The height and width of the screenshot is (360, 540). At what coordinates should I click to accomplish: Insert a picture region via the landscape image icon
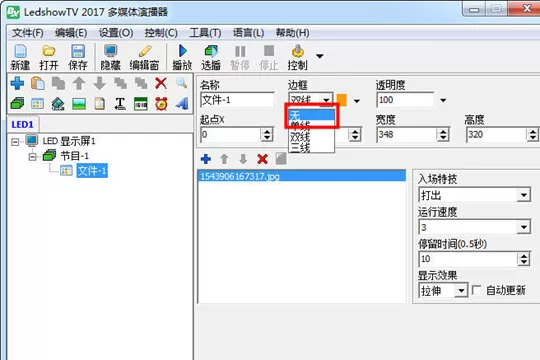coord(79,103)
